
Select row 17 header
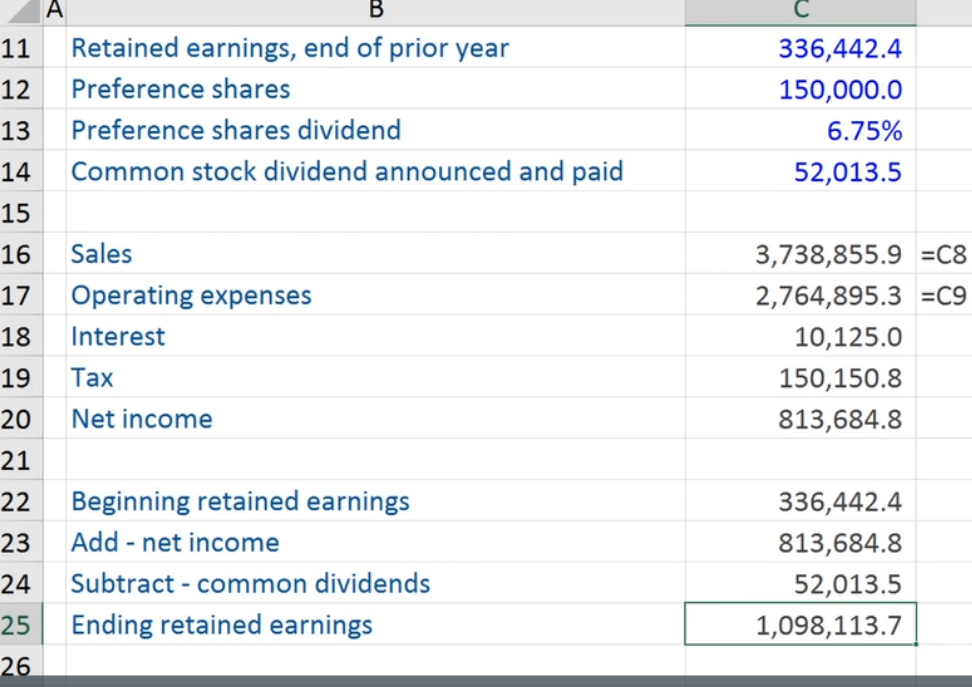pos(21,295)
